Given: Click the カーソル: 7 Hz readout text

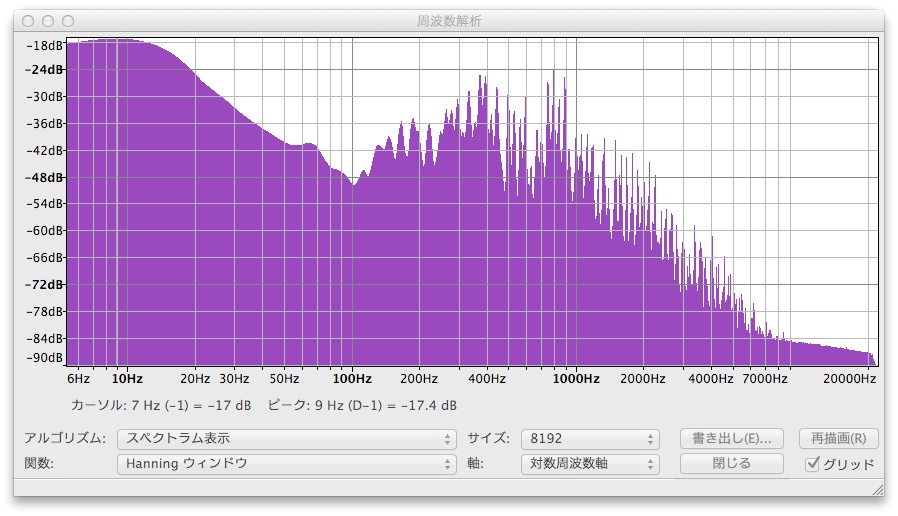Looking at the screenshot, I should 161,405.
